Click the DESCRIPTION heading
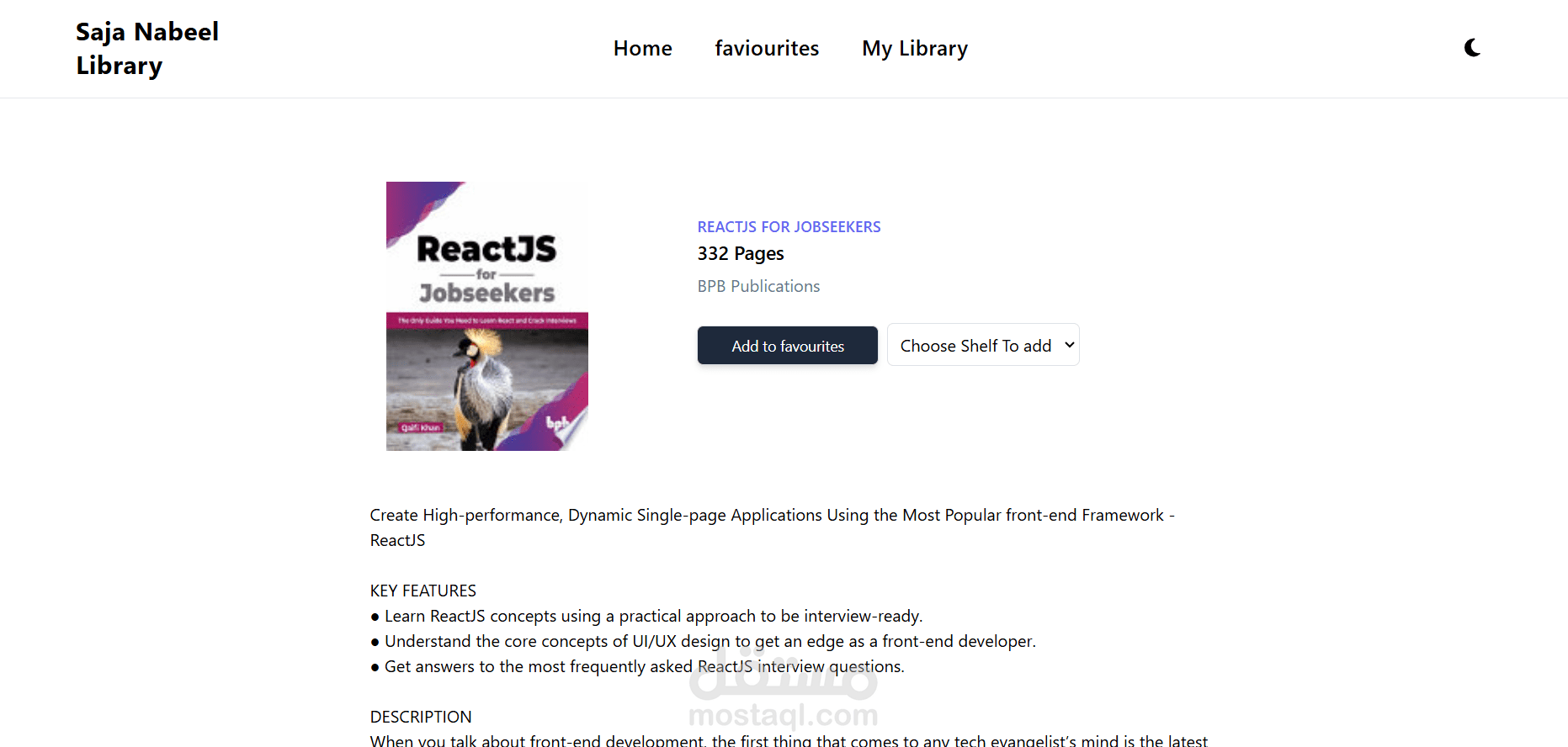The width and height of the screenshot is (1568, 747). 421,717
